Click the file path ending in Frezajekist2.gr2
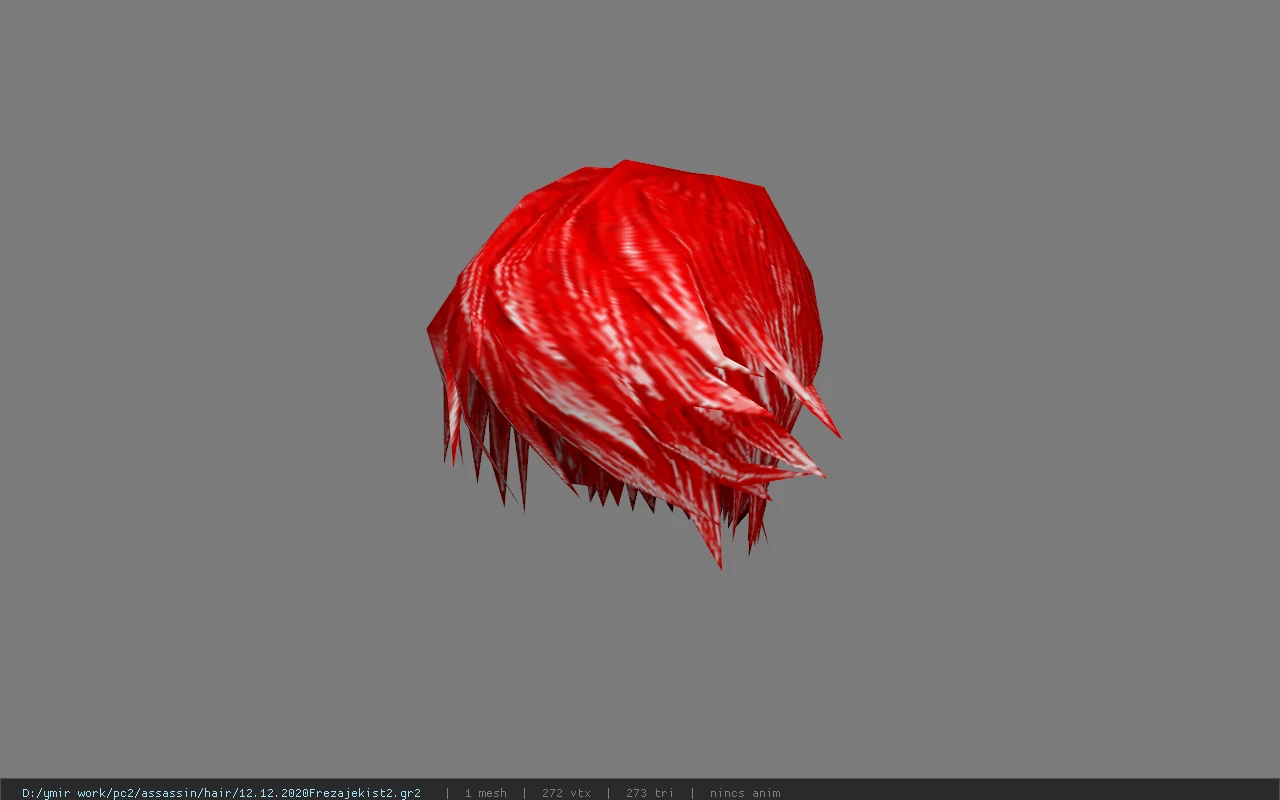The width and height of the screenshot is (1280, 800). coord(221,793)
